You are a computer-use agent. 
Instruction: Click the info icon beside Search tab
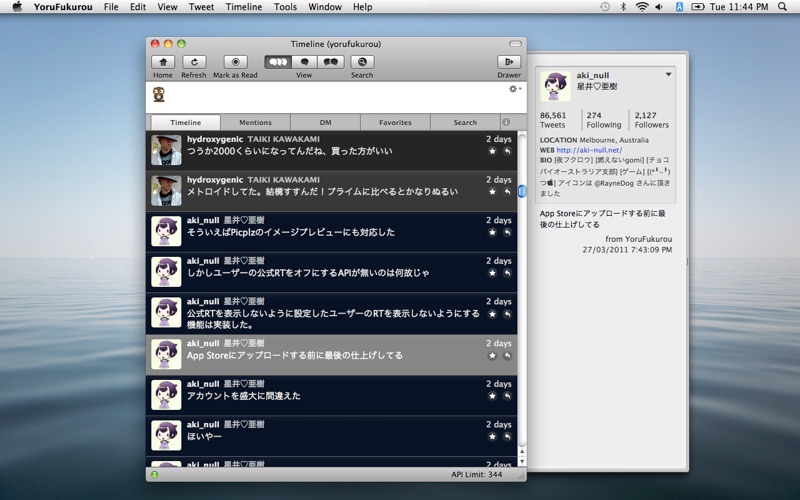[x=506, y=122]
